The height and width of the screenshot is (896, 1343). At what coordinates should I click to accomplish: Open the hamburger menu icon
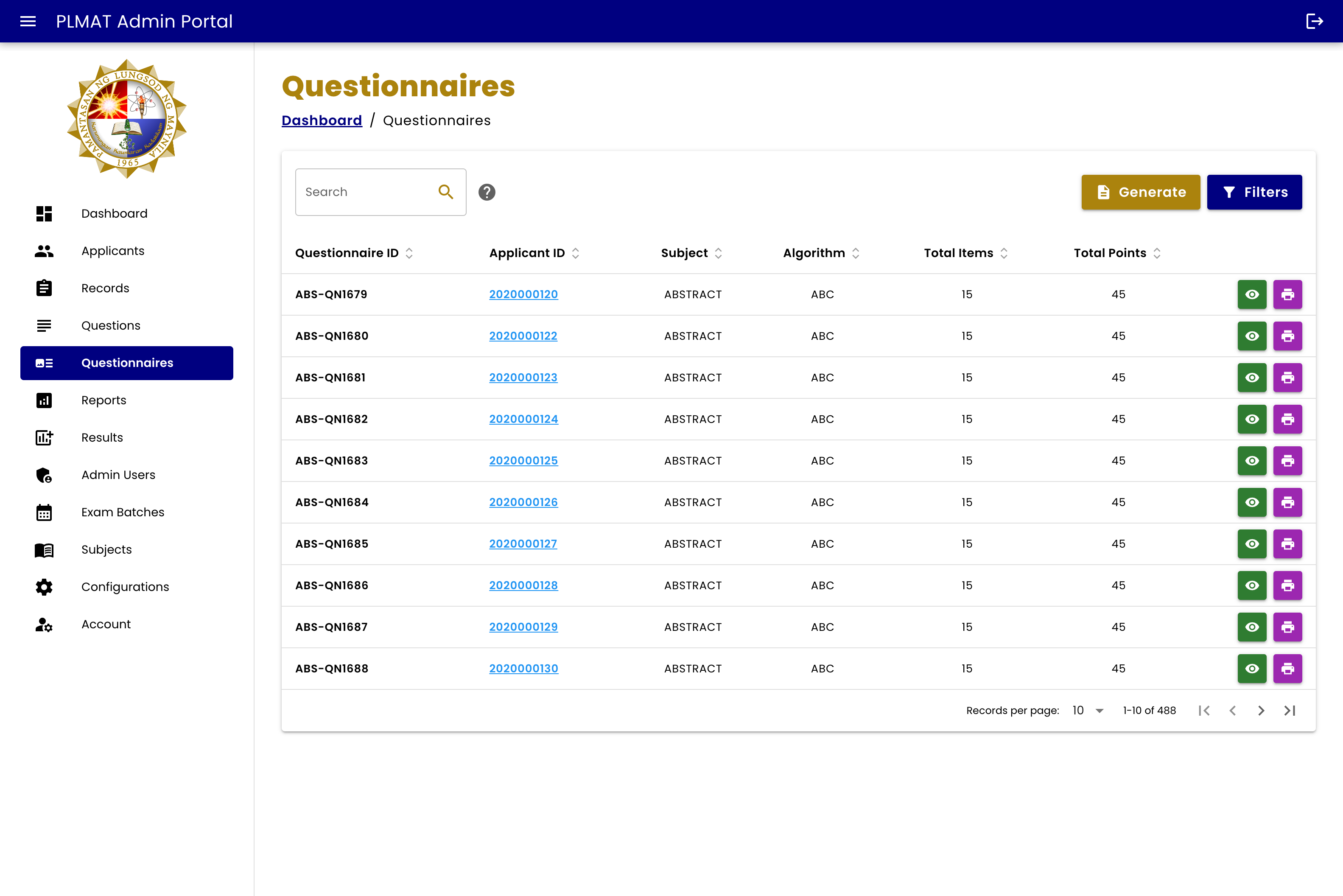point(28,21)
